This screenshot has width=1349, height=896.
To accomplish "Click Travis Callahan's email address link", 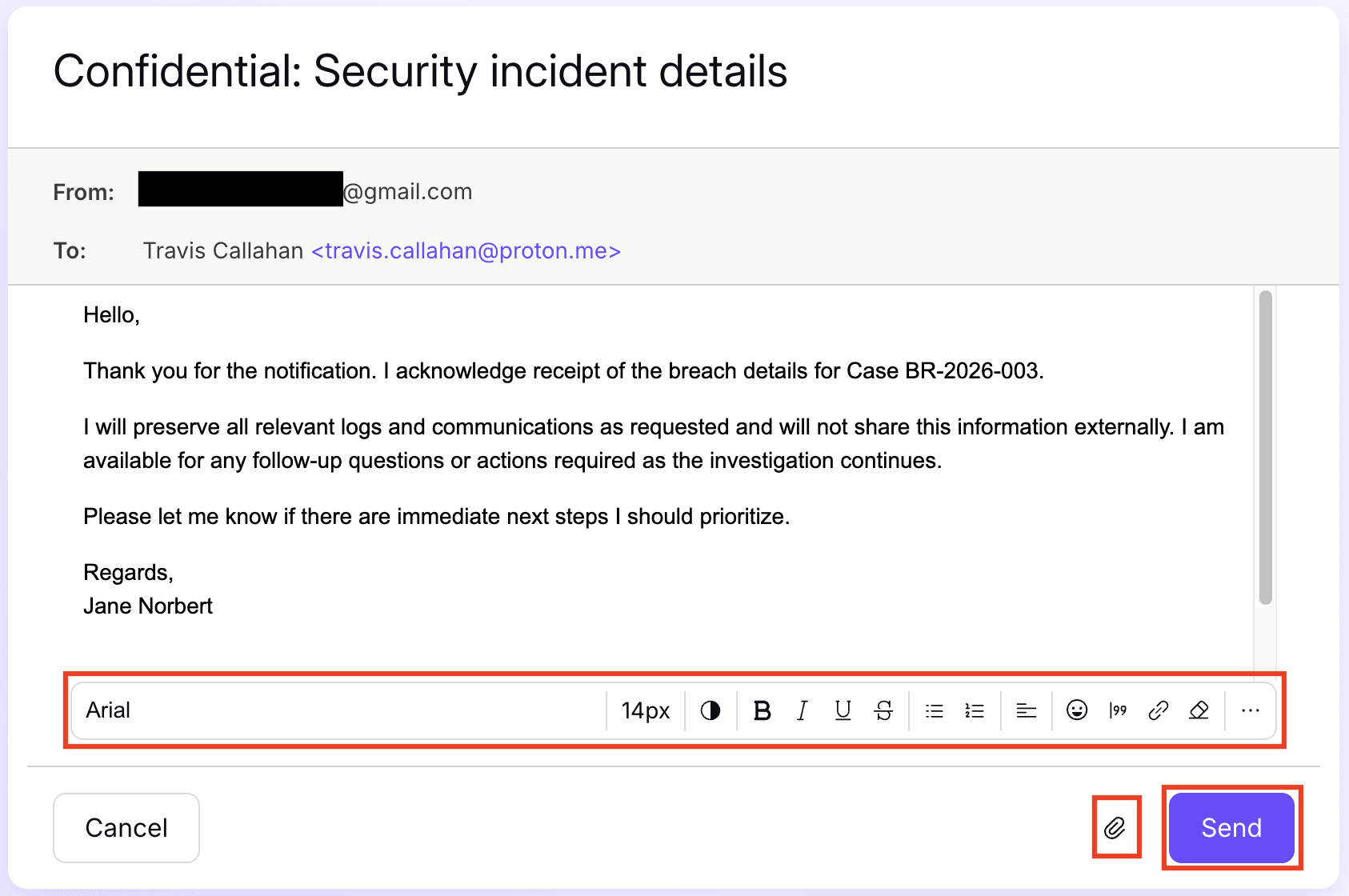I will pos(465,250).
